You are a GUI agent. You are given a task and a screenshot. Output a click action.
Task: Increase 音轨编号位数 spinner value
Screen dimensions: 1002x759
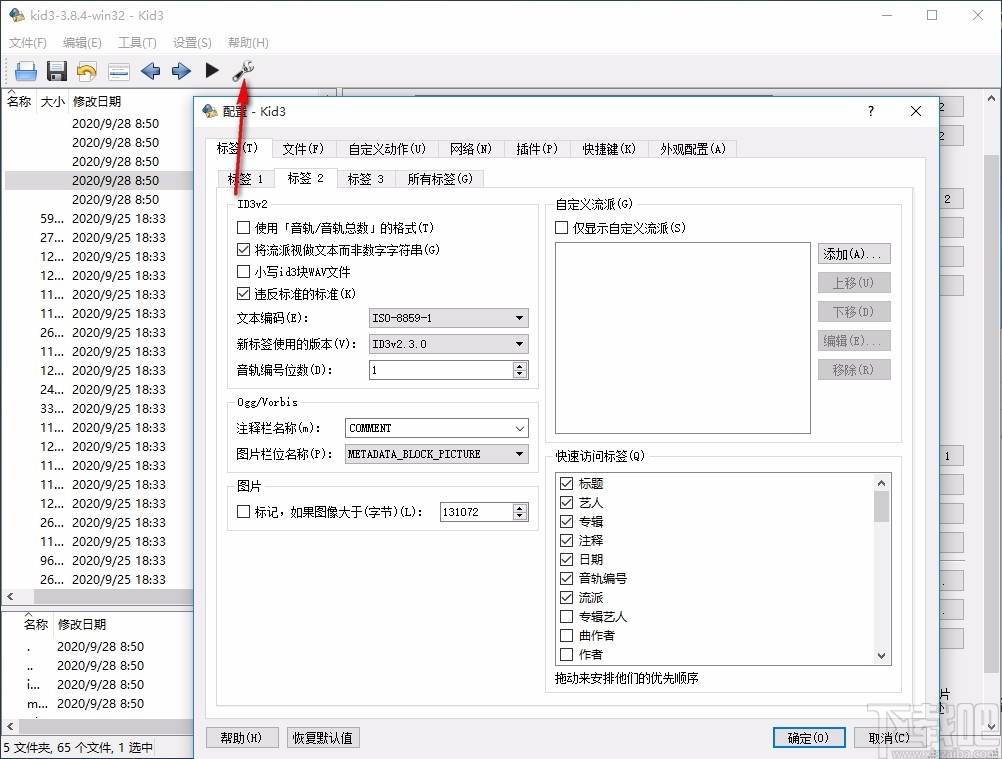pyautogui.click(x=520, y=365)
